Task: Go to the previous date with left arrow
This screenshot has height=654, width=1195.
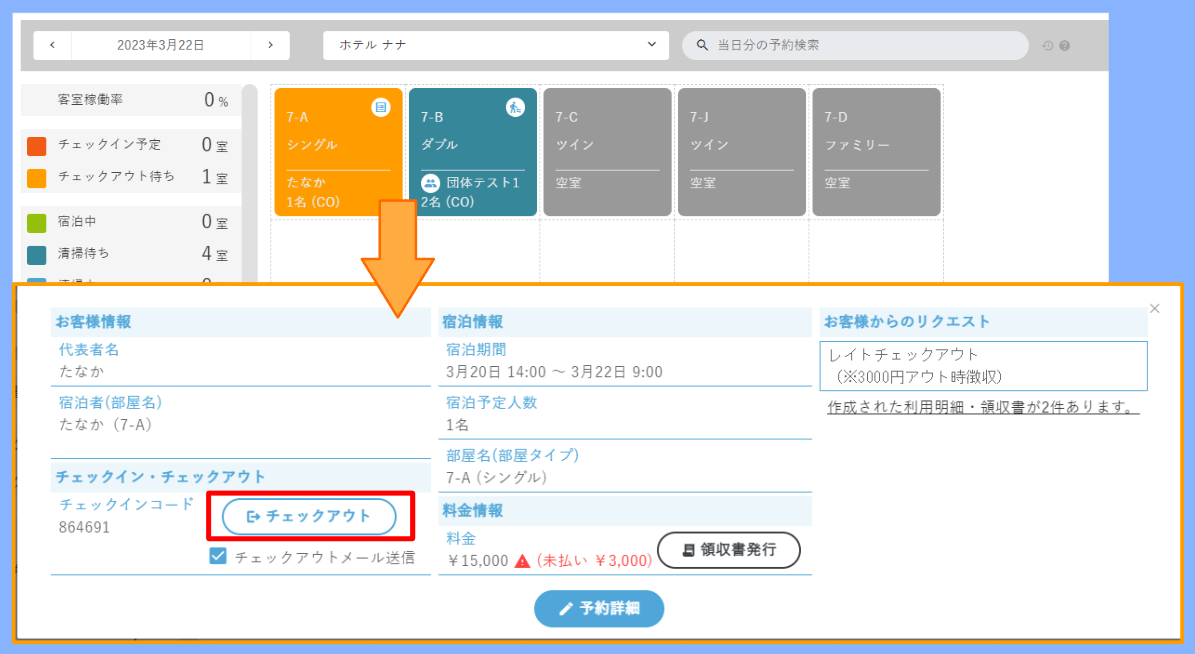Action: coord(53,45)
